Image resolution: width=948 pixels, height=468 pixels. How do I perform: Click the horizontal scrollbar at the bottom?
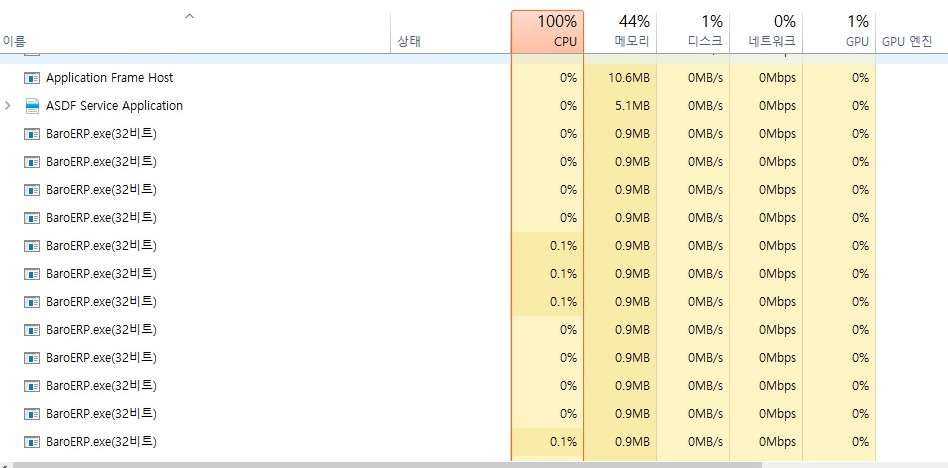point(387,464)
